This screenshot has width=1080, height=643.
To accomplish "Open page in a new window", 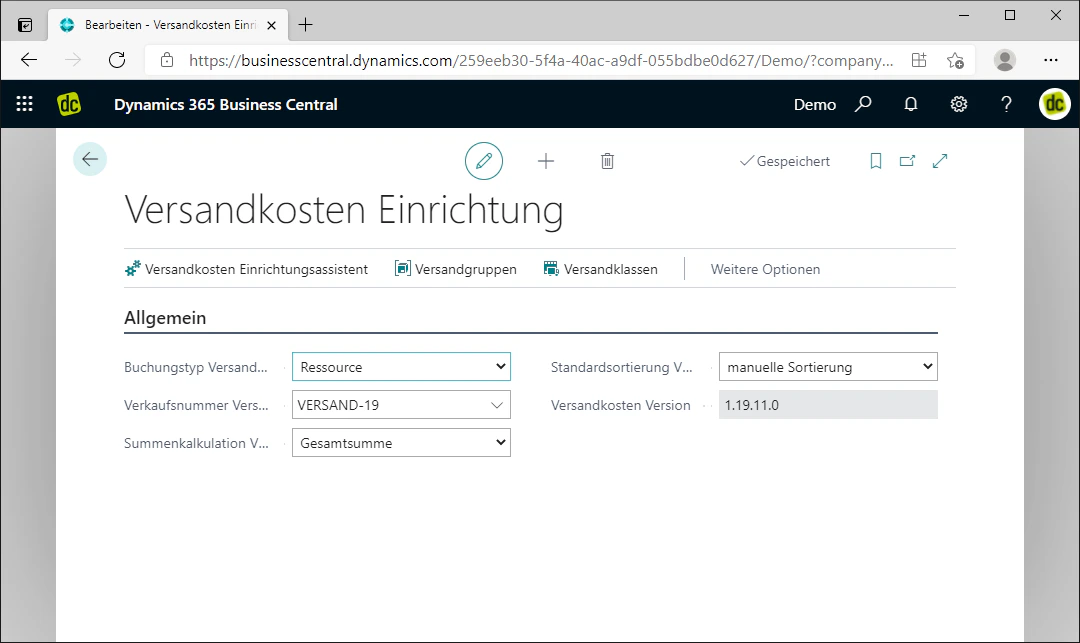I will 907,161.
